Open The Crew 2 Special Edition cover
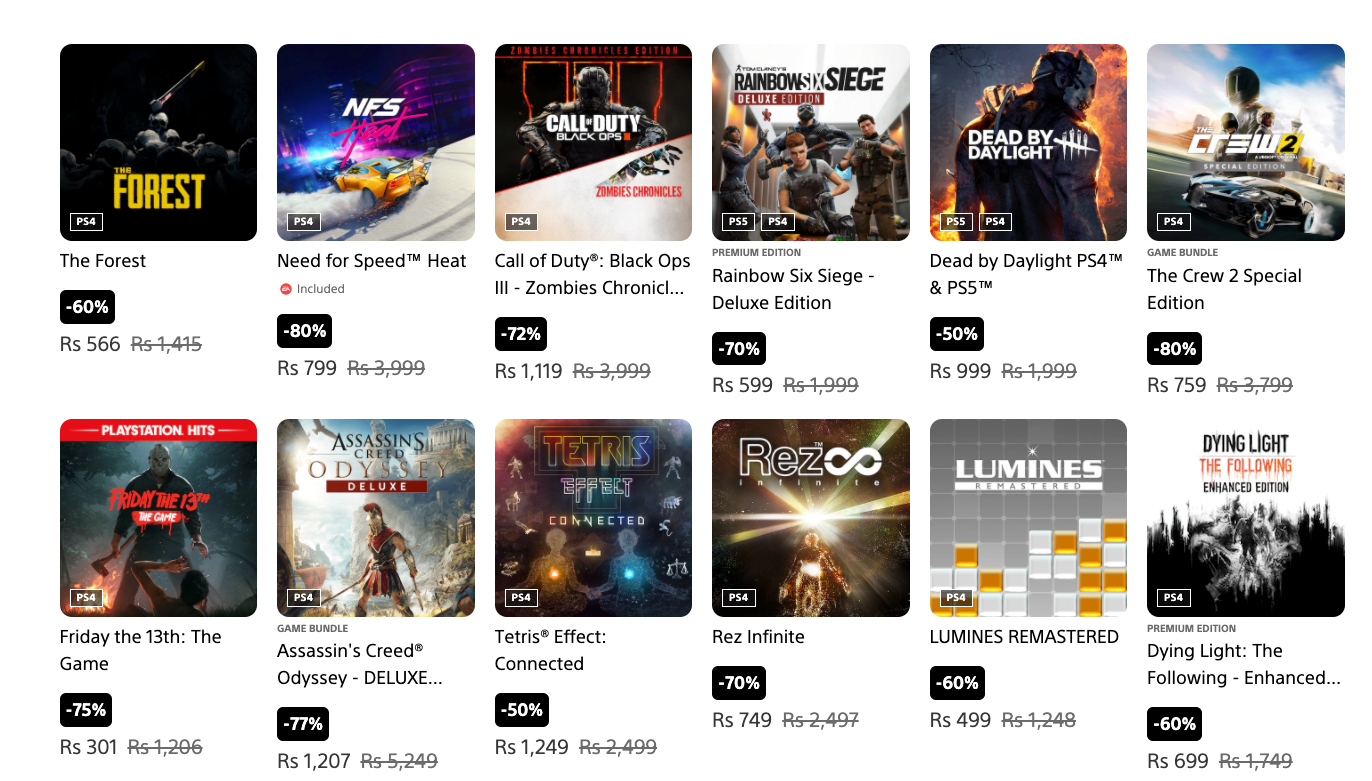The image size is (1372, 781). (1246, 142)
